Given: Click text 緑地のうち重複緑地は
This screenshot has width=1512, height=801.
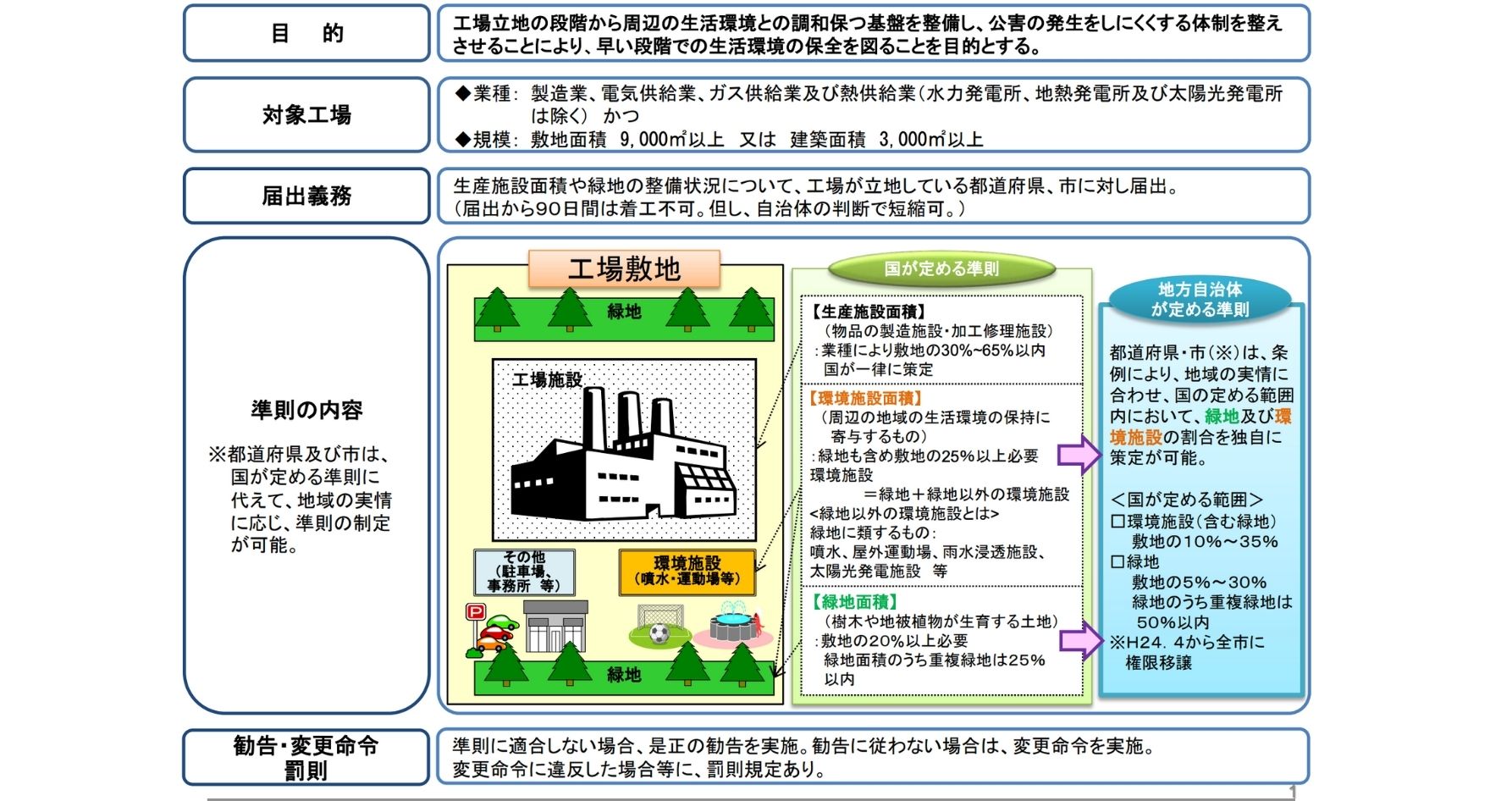Looking at the screenshot, I should pyautogui.click(x=1212, y=602).
